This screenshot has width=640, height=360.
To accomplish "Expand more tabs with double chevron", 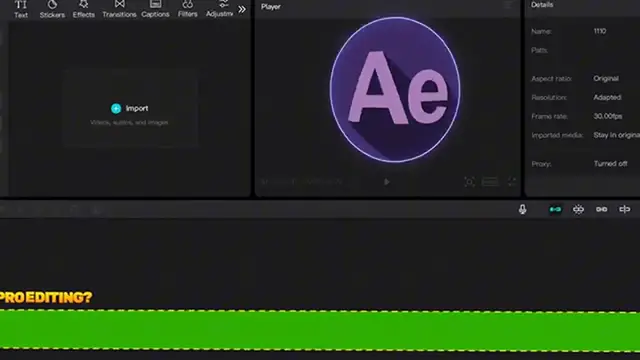I will [x=242, y=9].
